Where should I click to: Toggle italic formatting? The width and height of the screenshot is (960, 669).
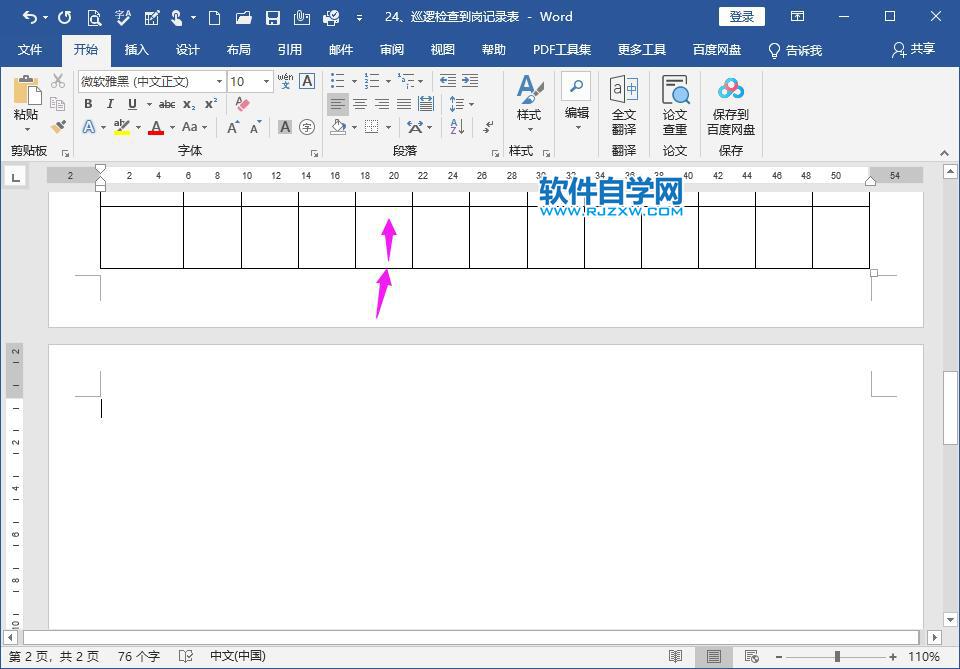point(110,103)
